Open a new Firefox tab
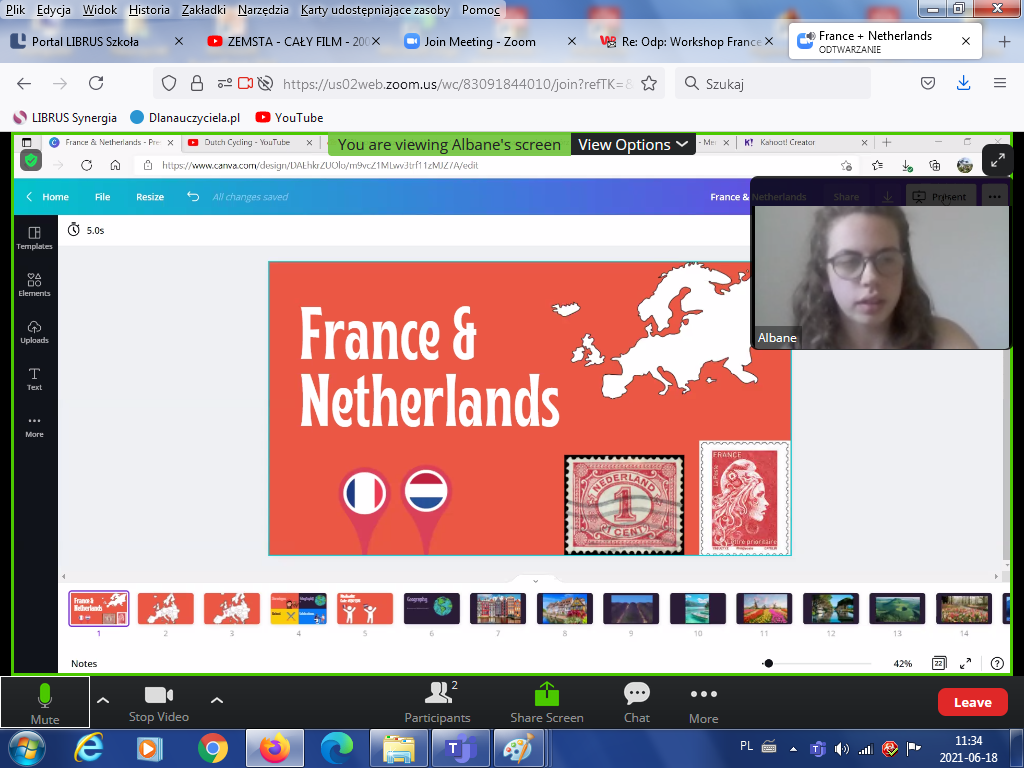The image size is (1024, 768). point(1004,42)
